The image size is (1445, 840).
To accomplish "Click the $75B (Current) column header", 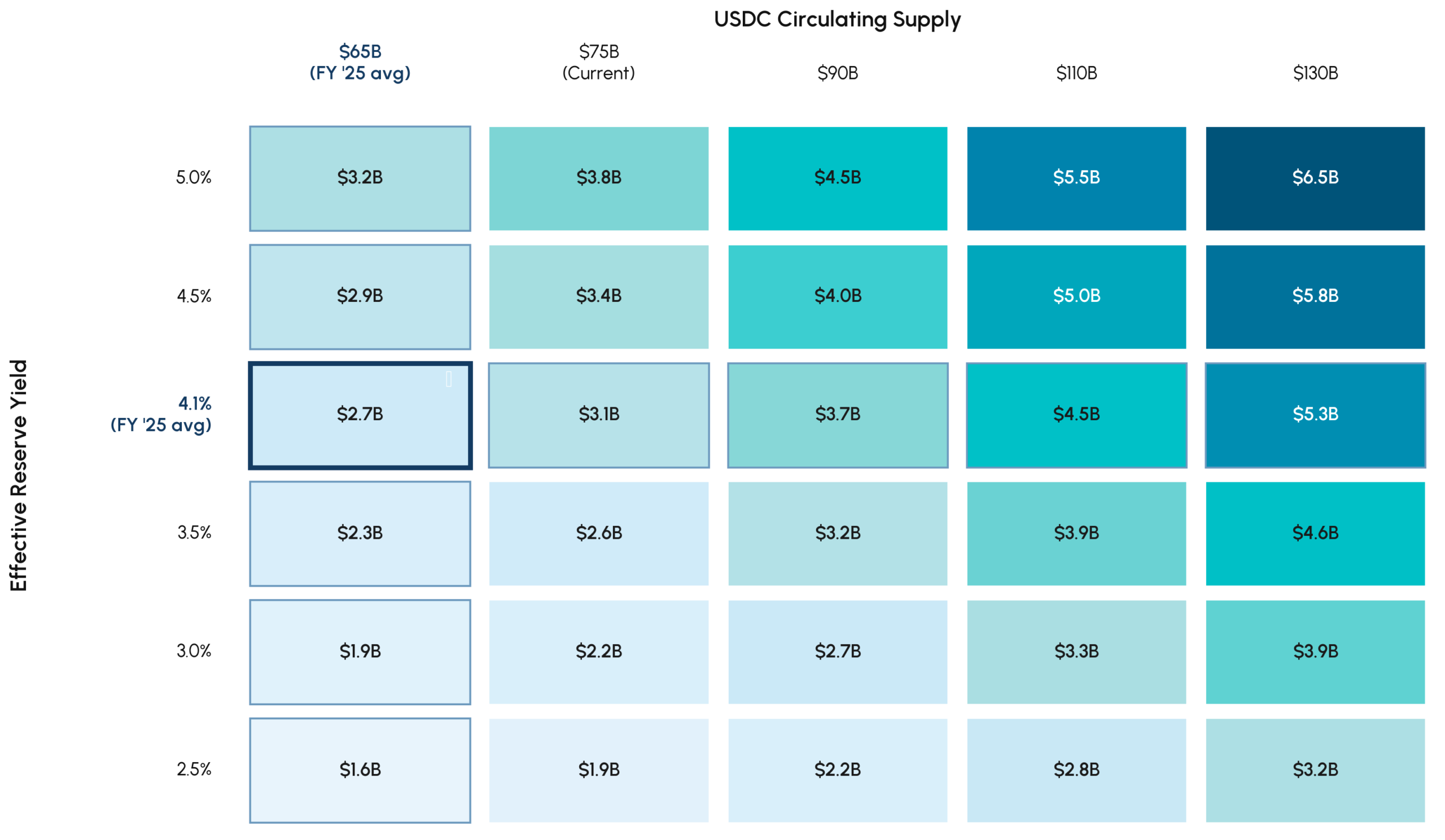I will point(599,62).
